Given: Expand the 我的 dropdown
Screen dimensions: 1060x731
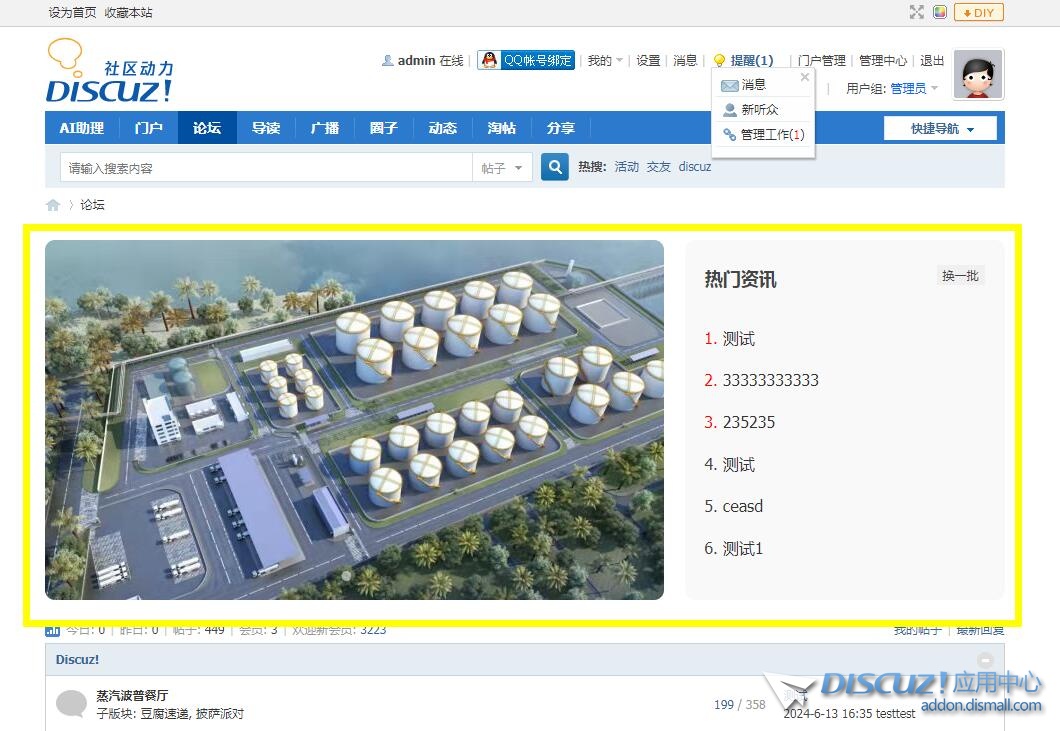Looking at the screenshot, I should click(604, 60).
